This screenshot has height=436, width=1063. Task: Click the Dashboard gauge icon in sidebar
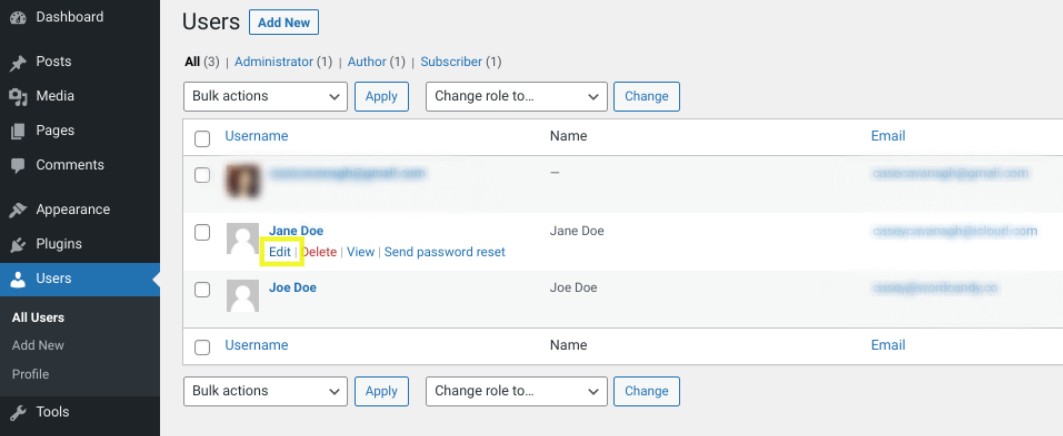pyautogui.click(x=18, y=17)
